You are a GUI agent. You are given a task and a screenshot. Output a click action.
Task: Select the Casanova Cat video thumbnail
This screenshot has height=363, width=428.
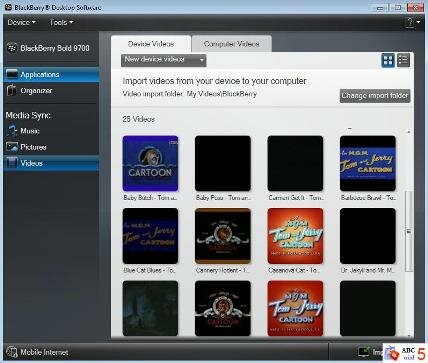click(x=295, y=236)
